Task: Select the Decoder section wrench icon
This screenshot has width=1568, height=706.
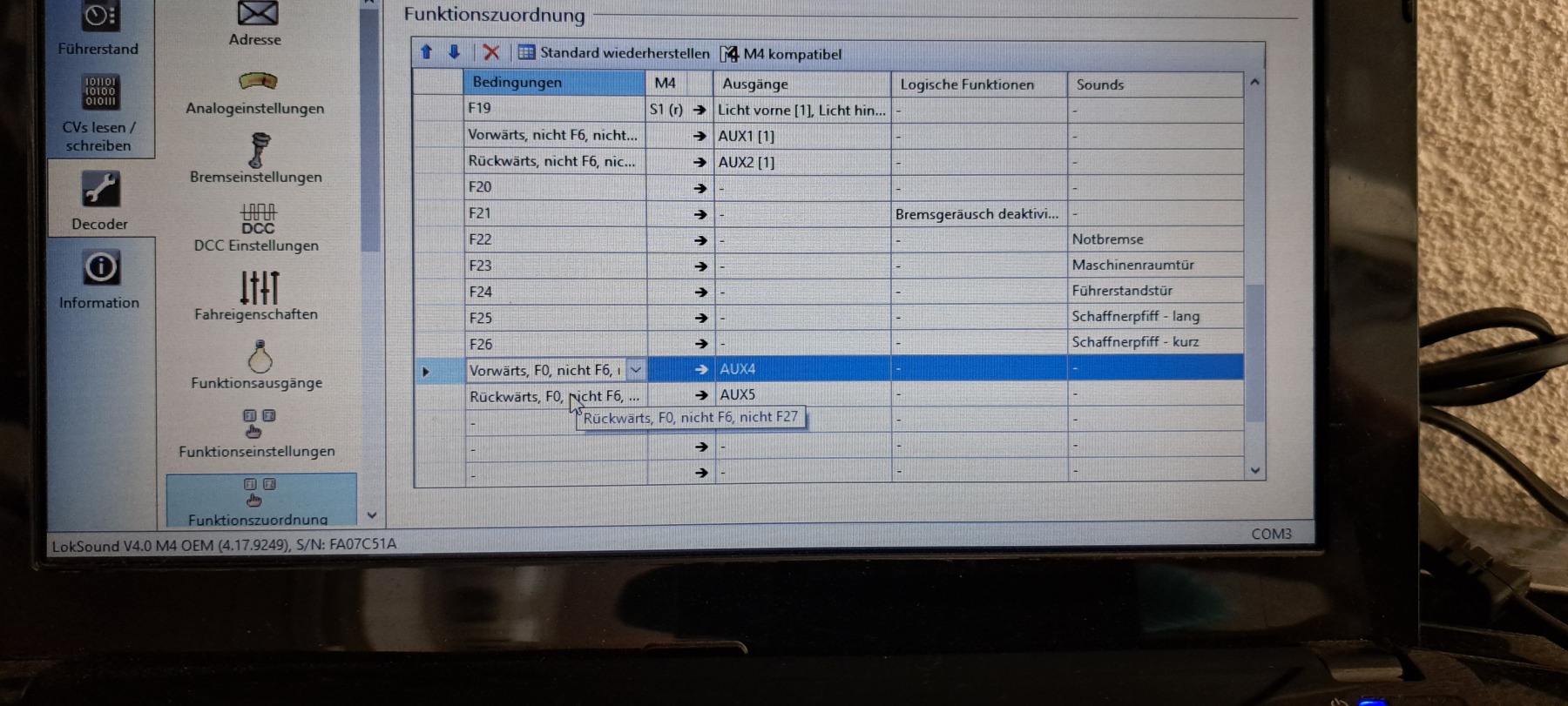Action: [99, 189]
